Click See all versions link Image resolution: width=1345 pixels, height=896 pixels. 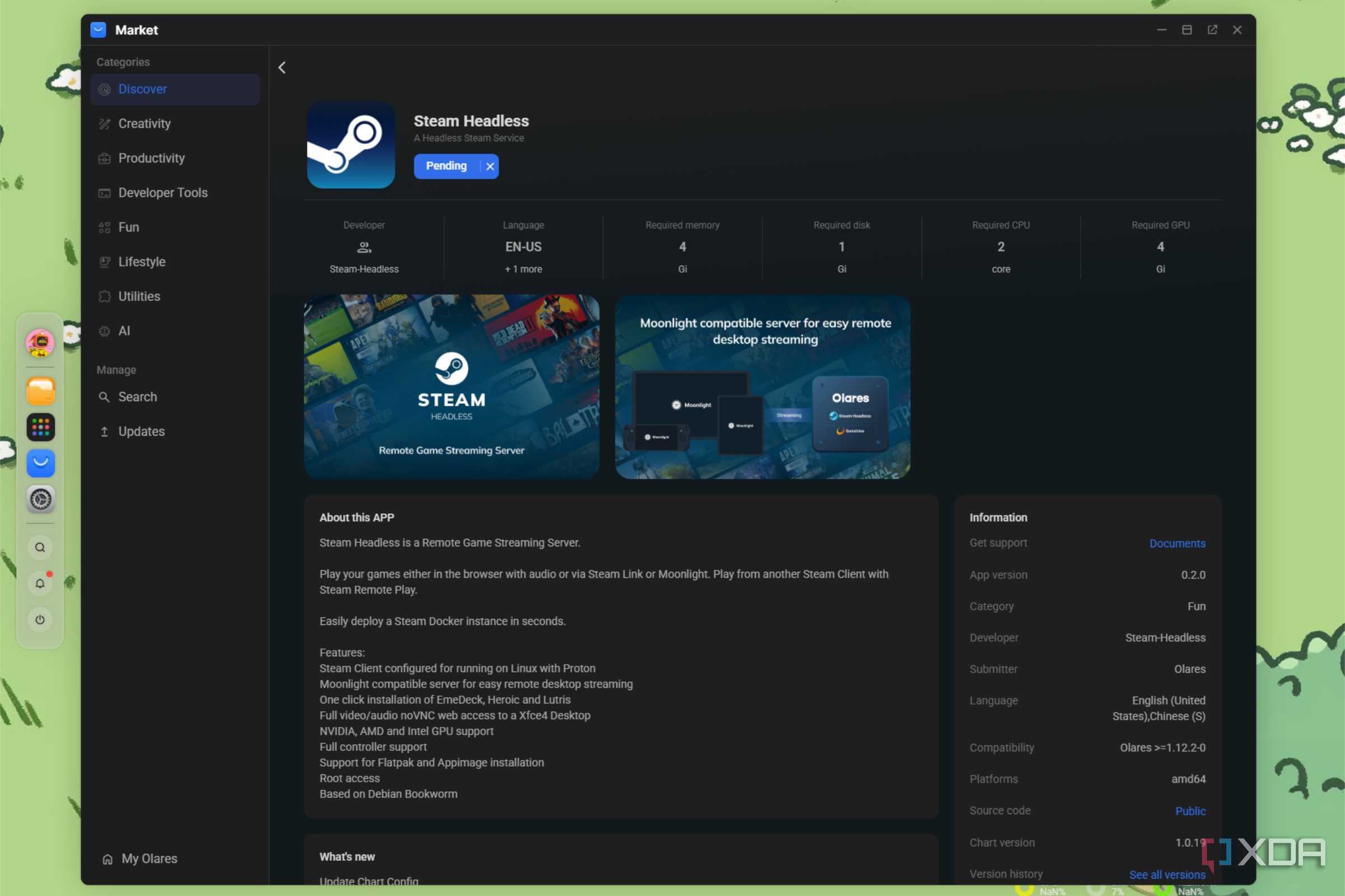(x=1167, y=874)
